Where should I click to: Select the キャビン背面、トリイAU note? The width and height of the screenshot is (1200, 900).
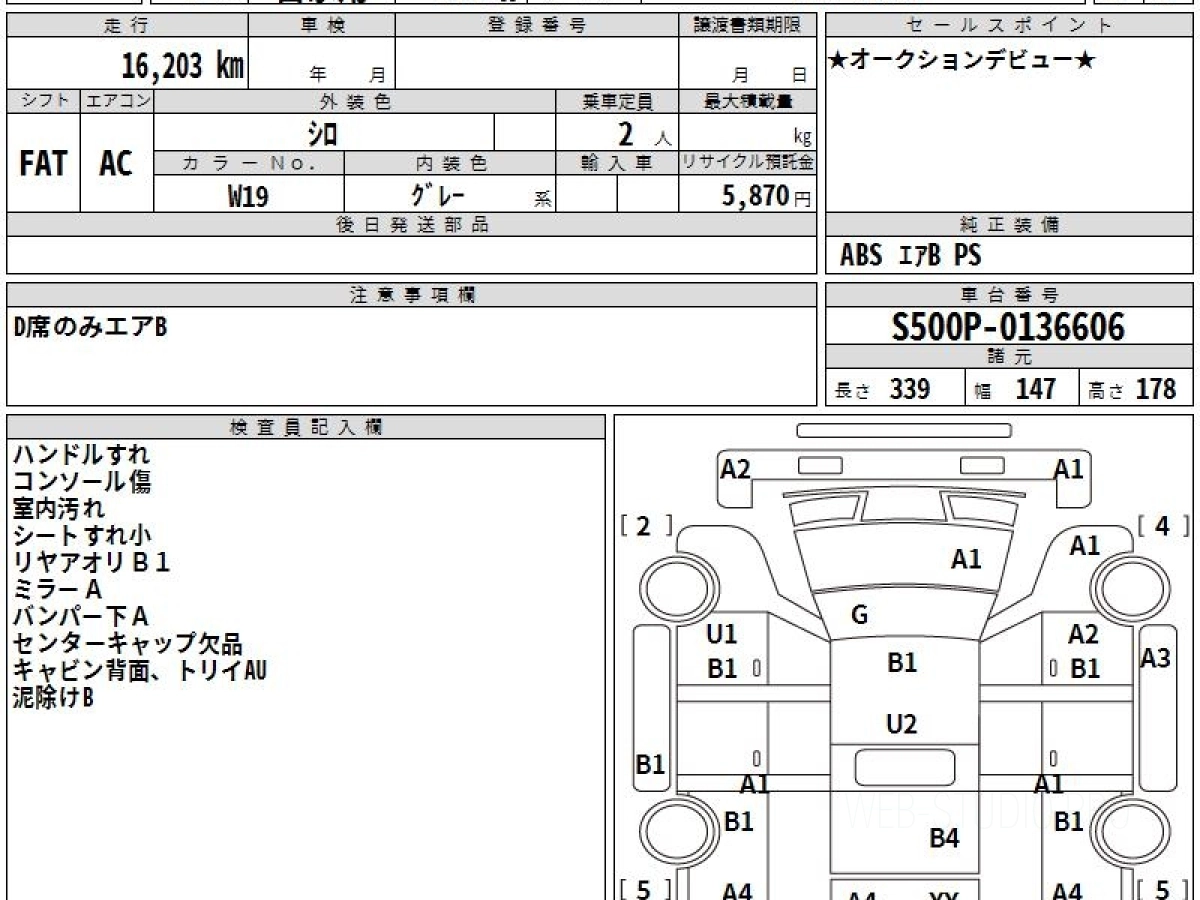click(140, 671)
